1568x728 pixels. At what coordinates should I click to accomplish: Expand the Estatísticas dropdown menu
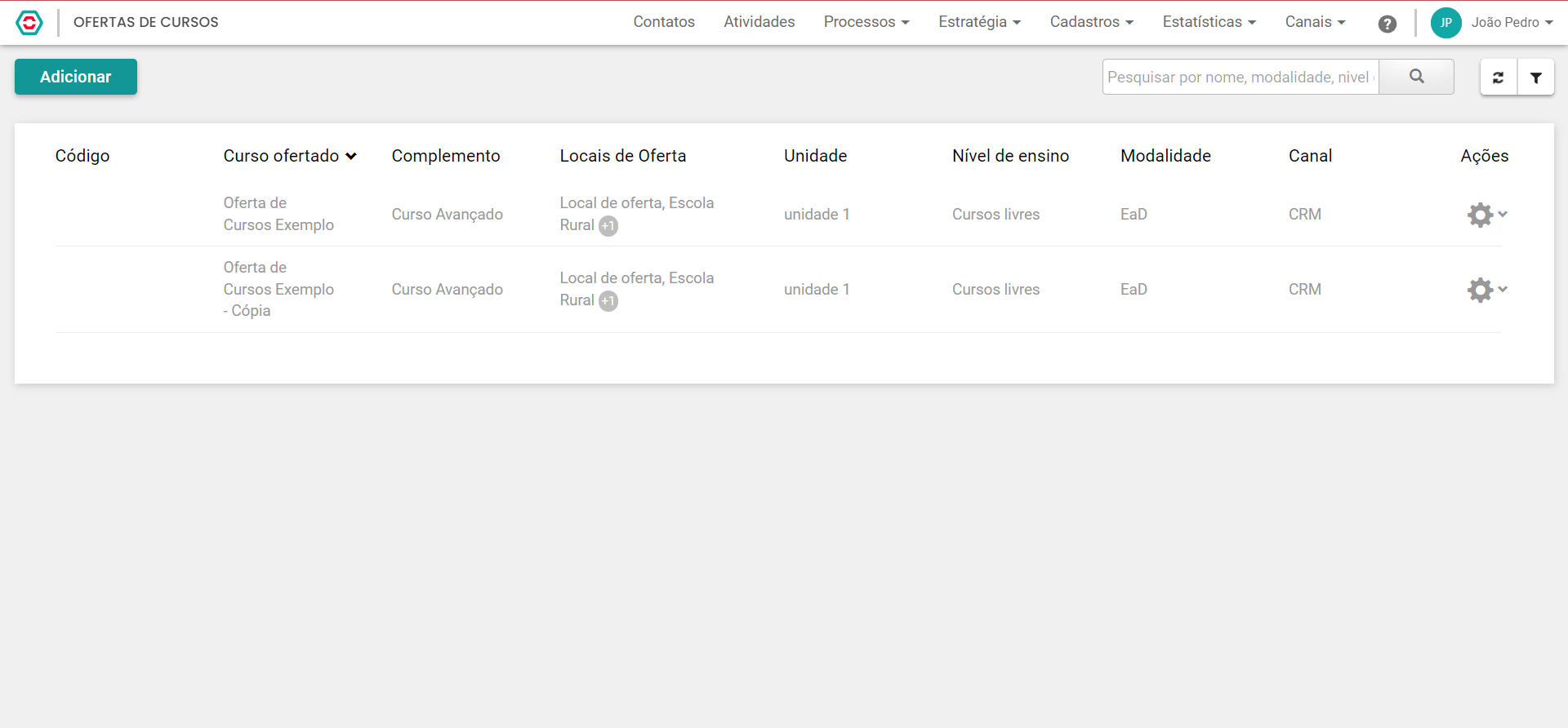point(1209,22)
